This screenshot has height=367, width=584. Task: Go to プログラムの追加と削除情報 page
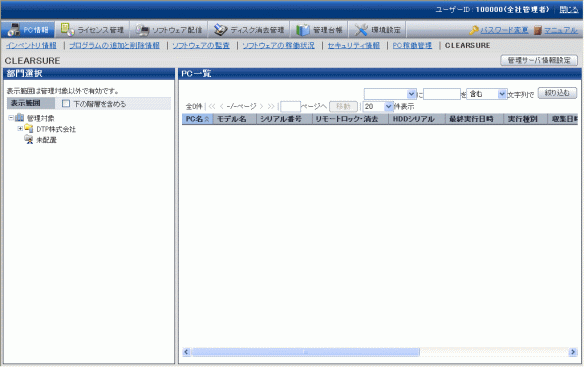point(114,45)
